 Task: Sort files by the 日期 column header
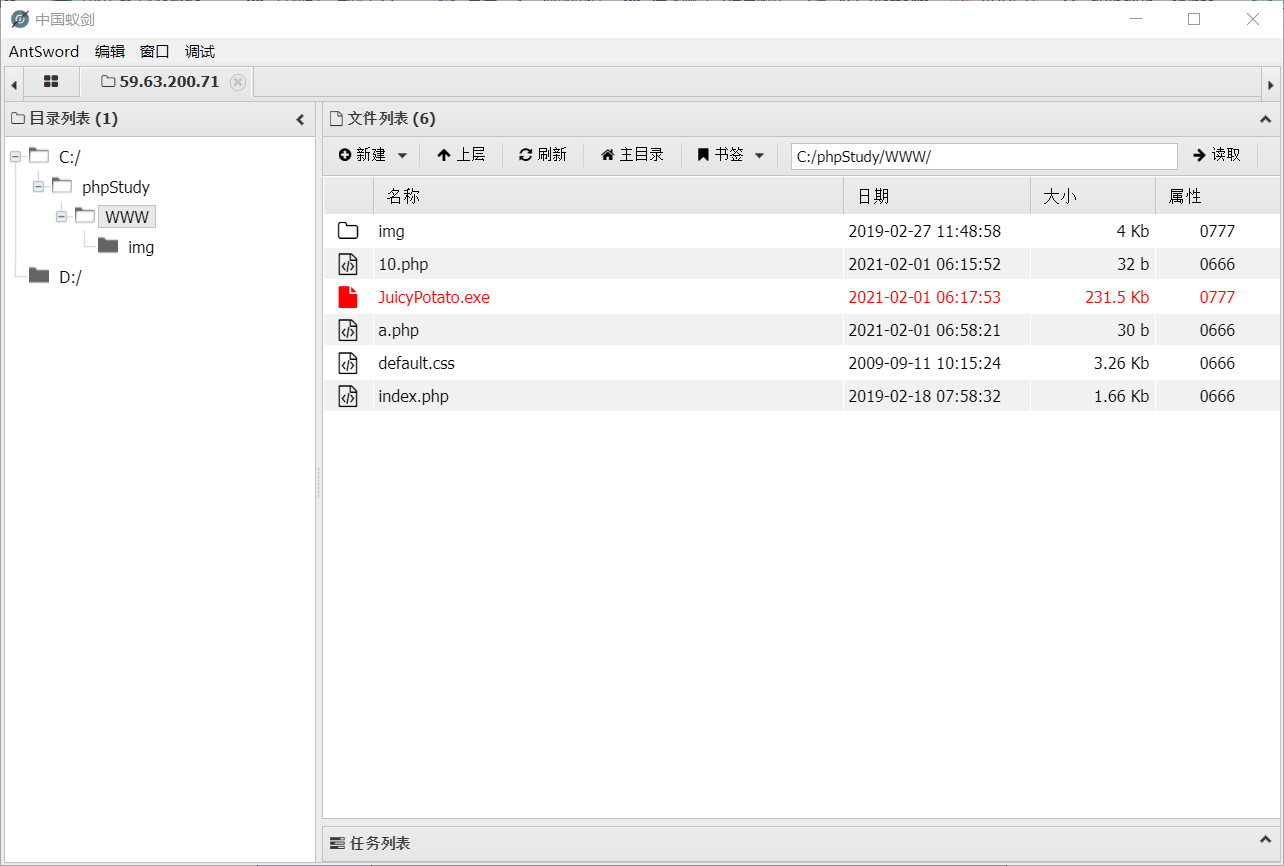(937, 196)
